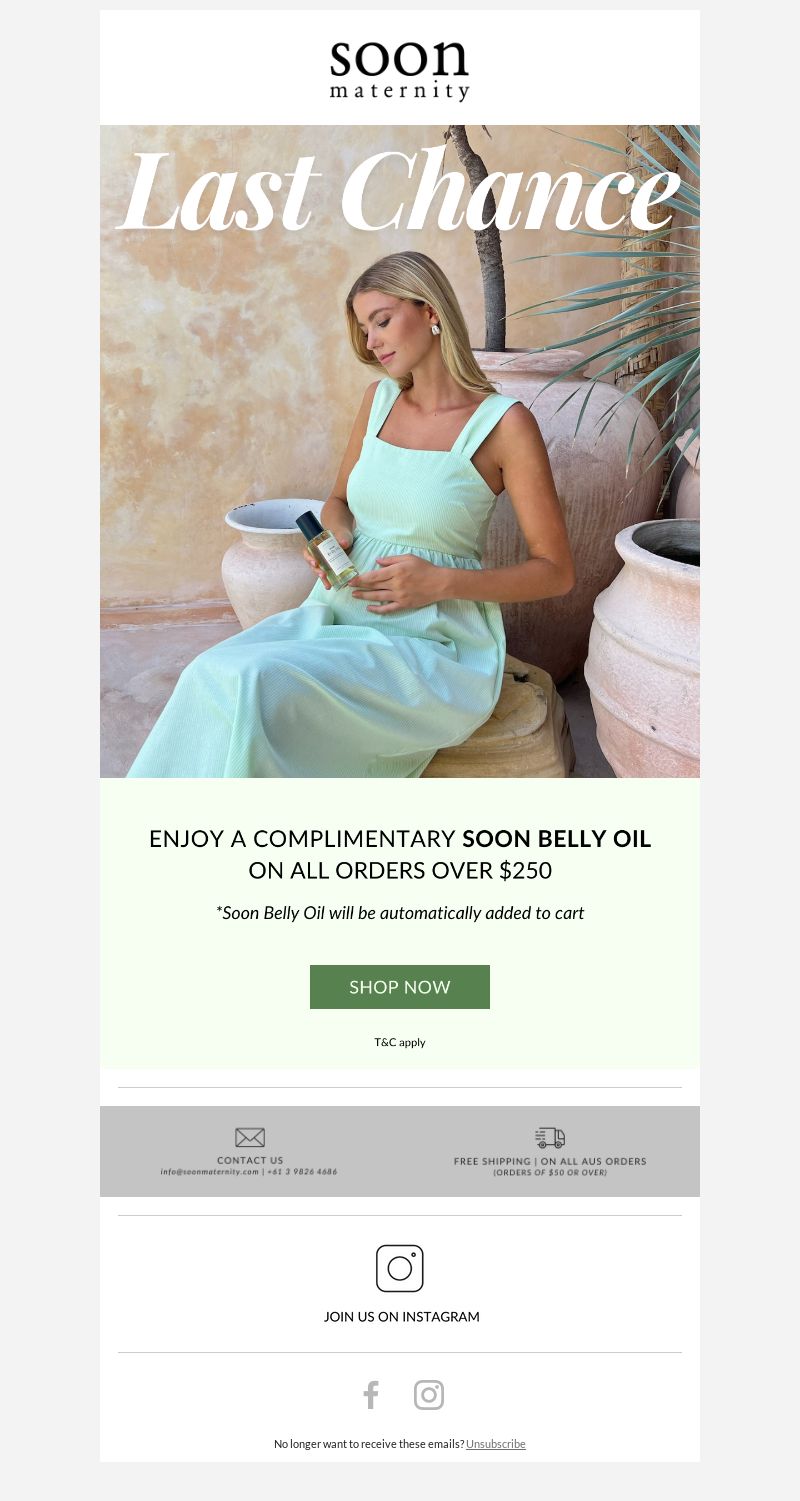Screen dimensions: 800x1501
Task: Click the delivery truck shipping icon
Action: point(550,1137)
